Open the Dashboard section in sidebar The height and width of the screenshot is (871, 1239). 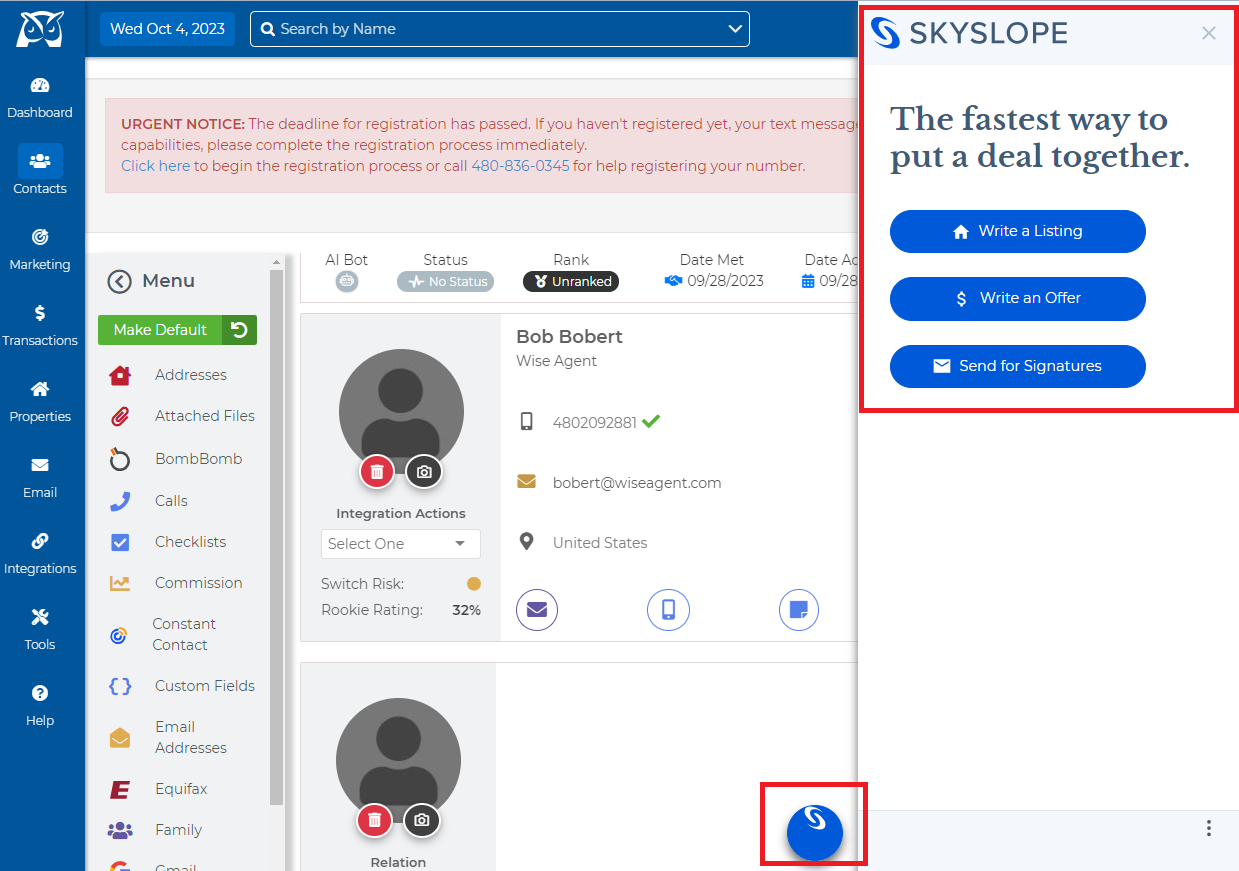coord(40,98)
